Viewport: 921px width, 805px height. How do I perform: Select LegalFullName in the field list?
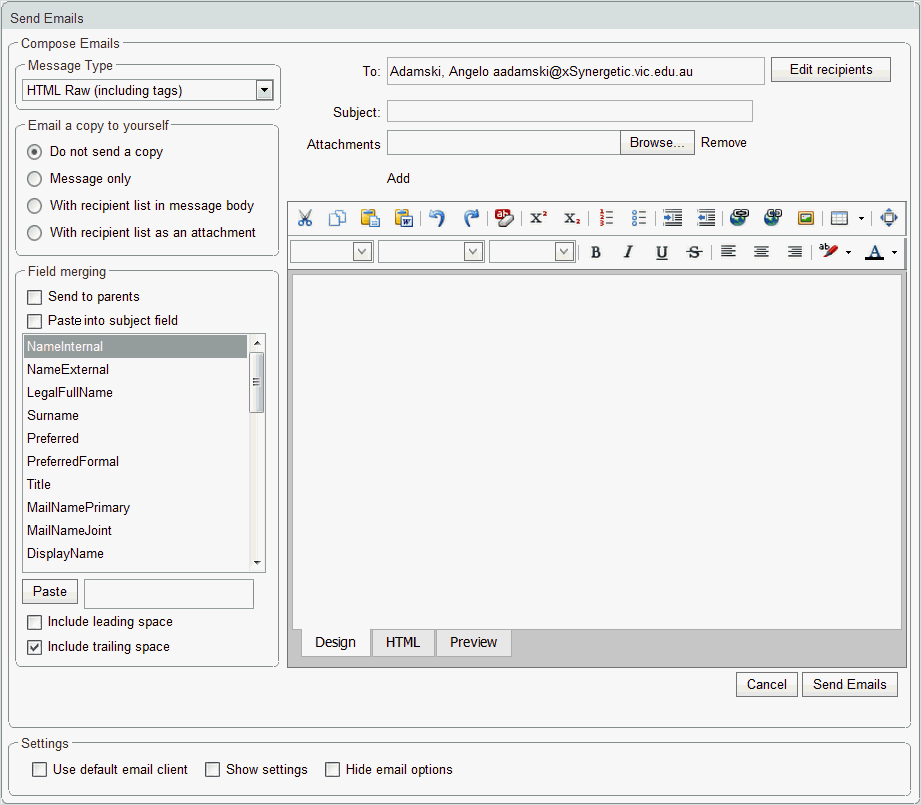[x=135, y=392]
